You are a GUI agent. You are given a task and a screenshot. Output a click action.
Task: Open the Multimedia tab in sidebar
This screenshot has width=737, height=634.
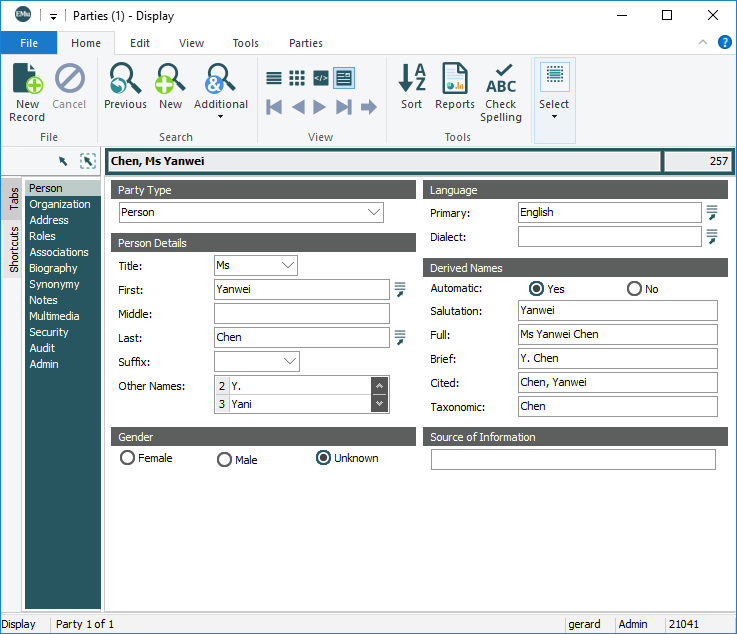54,316
